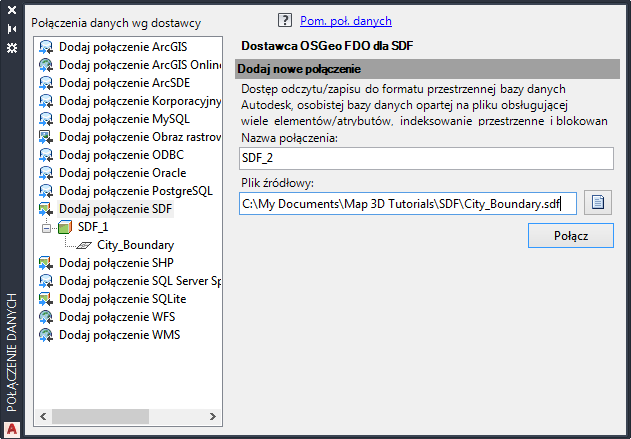The height and width of the screenshot is (439, 631).
Task: Open Pom. poł. danych help link
Action: tap(346, 21)
